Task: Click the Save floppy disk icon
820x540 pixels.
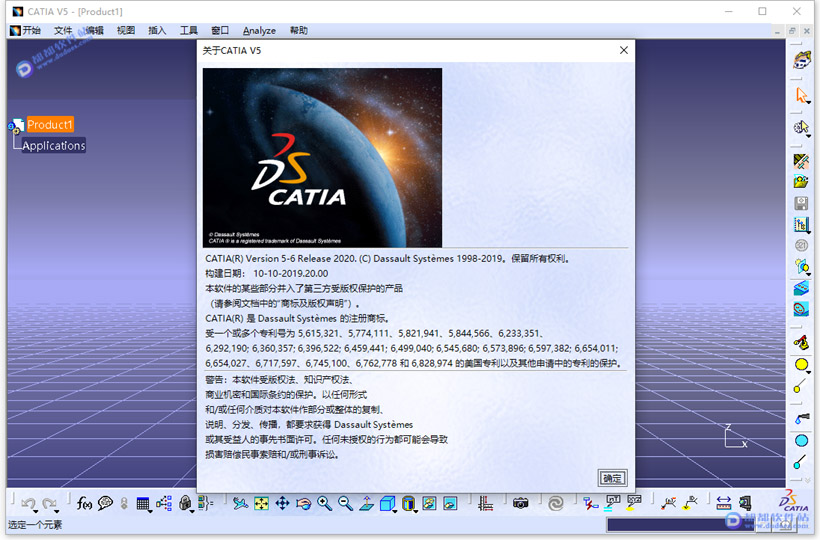Action: click(801, 203)
